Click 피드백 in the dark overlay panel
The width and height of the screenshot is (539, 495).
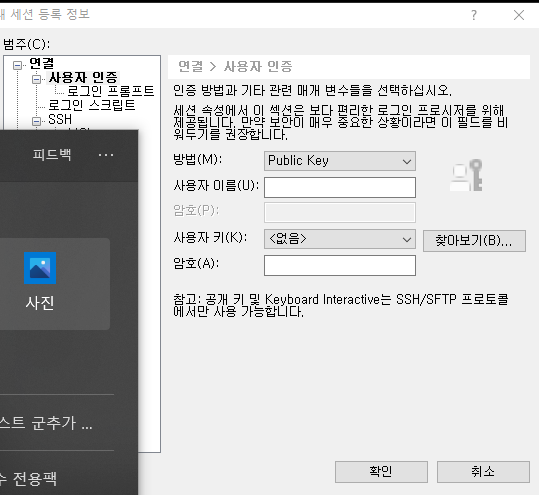52,155
